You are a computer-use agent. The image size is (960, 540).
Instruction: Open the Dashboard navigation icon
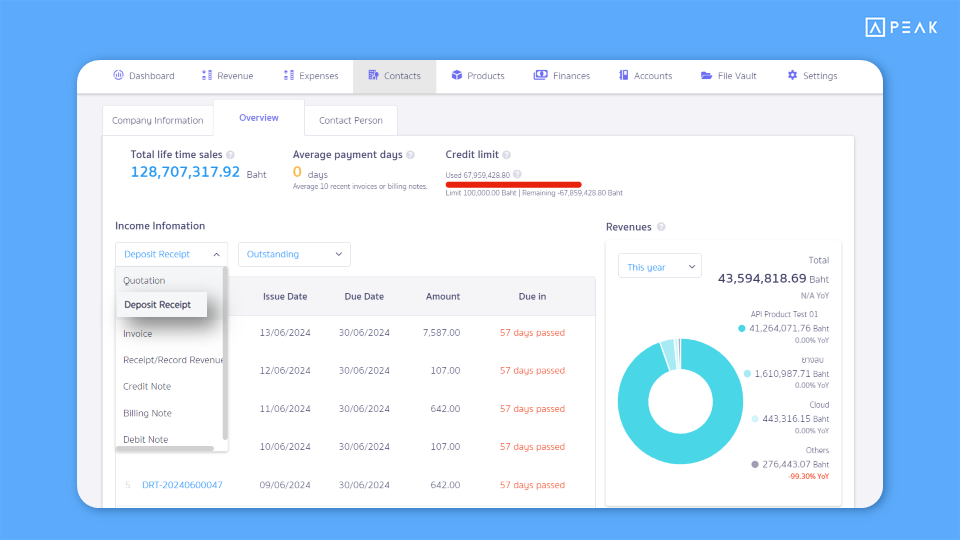pyautogui.click(x=118, y=75)
